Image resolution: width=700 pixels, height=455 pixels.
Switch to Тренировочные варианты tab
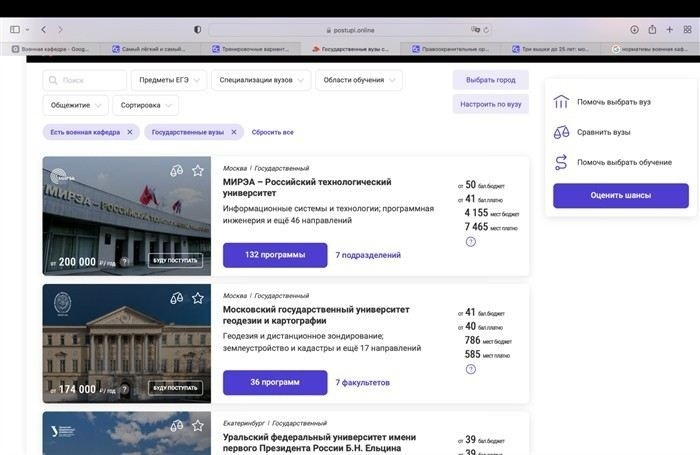(250, 49)
